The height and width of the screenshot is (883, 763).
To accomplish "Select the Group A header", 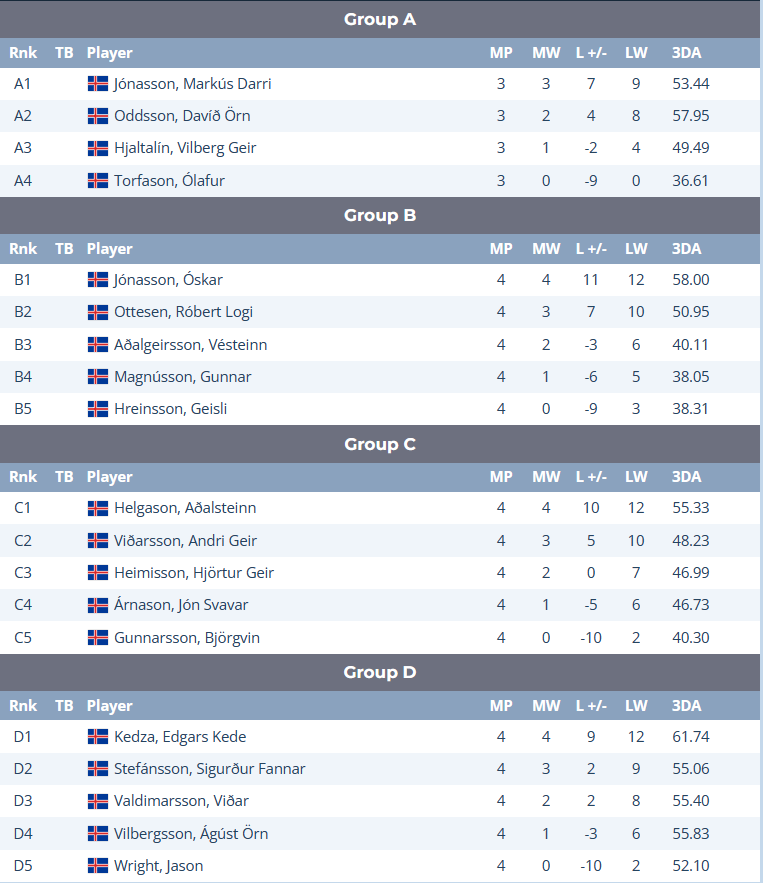I will tap(380, 19).
